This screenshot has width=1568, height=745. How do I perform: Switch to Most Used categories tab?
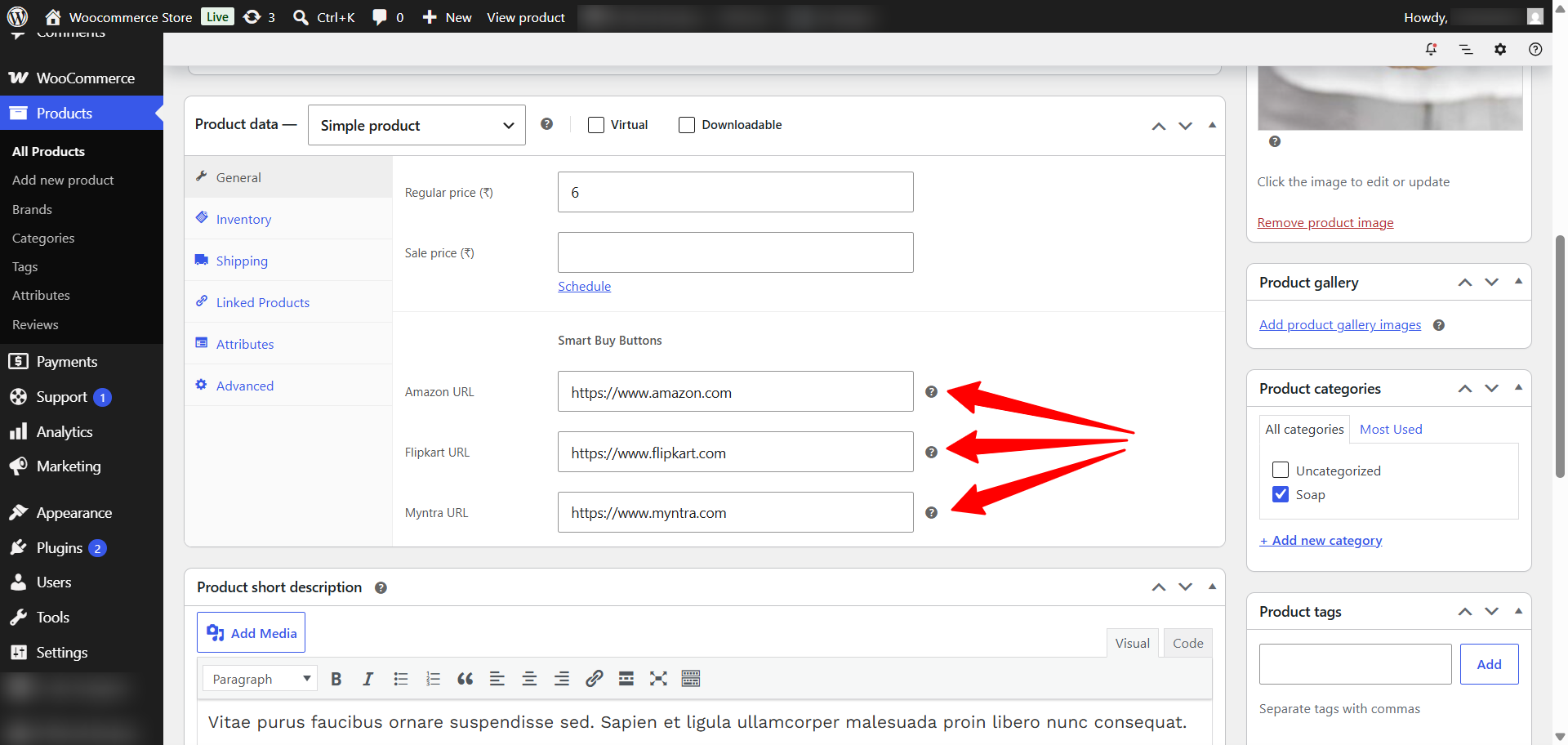[1391, 429]
